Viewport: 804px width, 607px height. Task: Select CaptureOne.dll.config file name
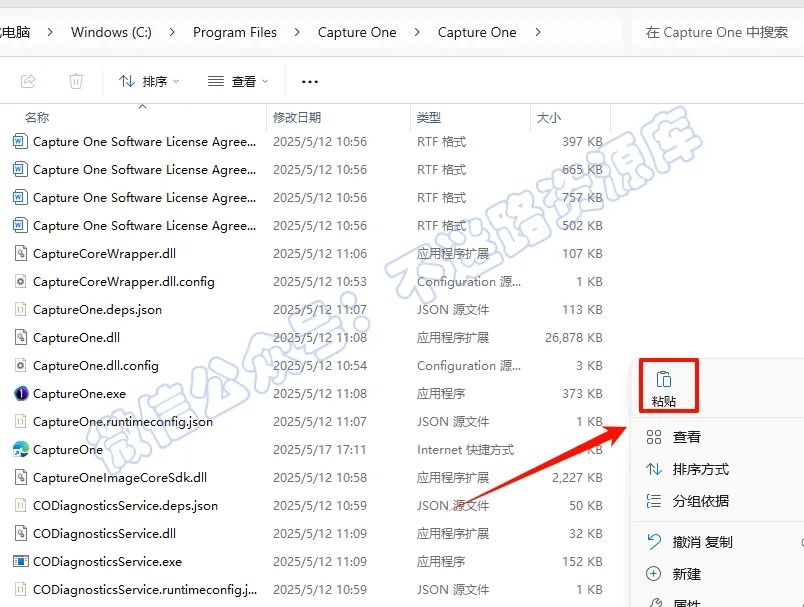(96, 366)
